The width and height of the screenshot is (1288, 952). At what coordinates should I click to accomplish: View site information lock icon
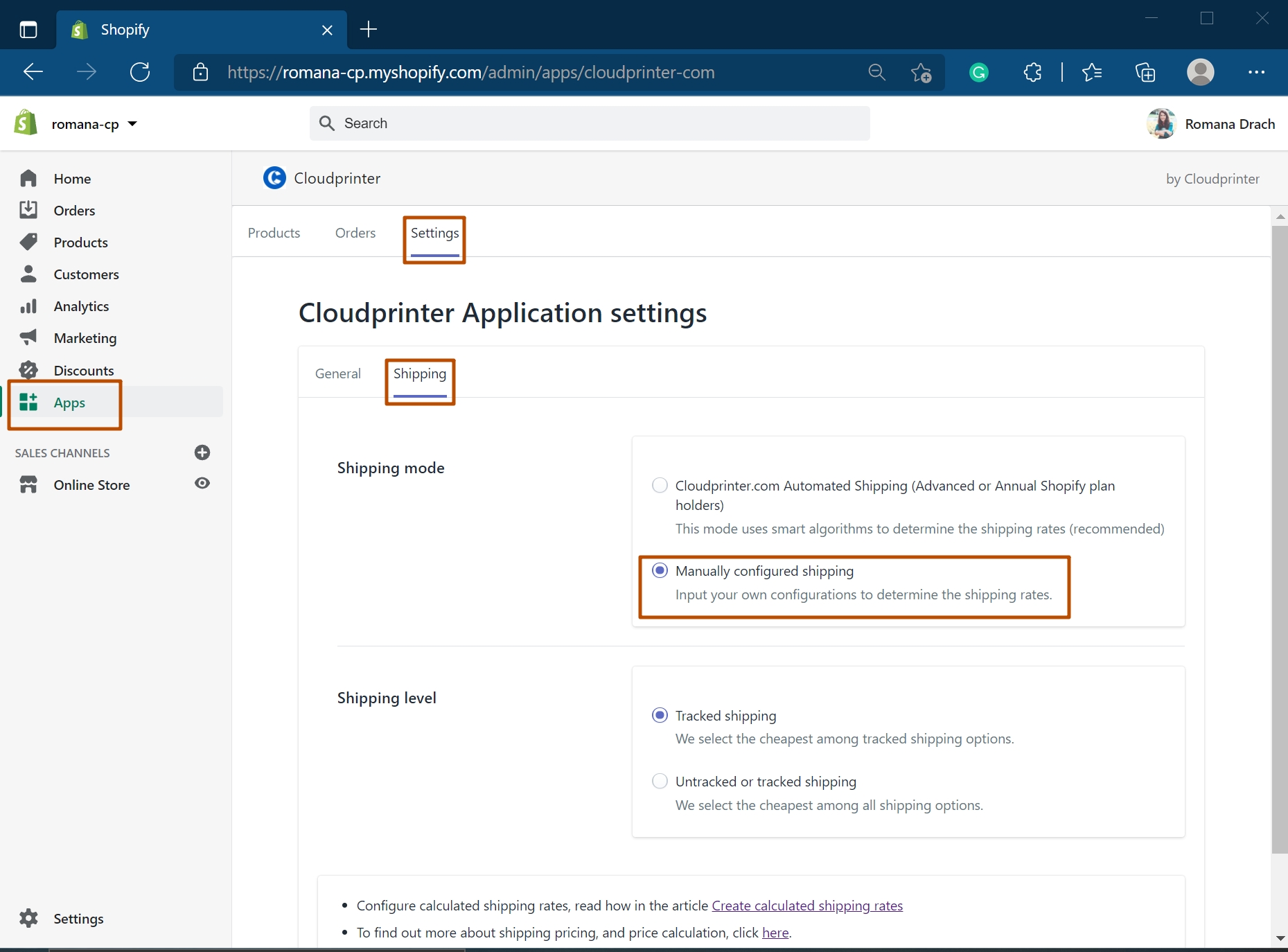[x=200, y=72]
